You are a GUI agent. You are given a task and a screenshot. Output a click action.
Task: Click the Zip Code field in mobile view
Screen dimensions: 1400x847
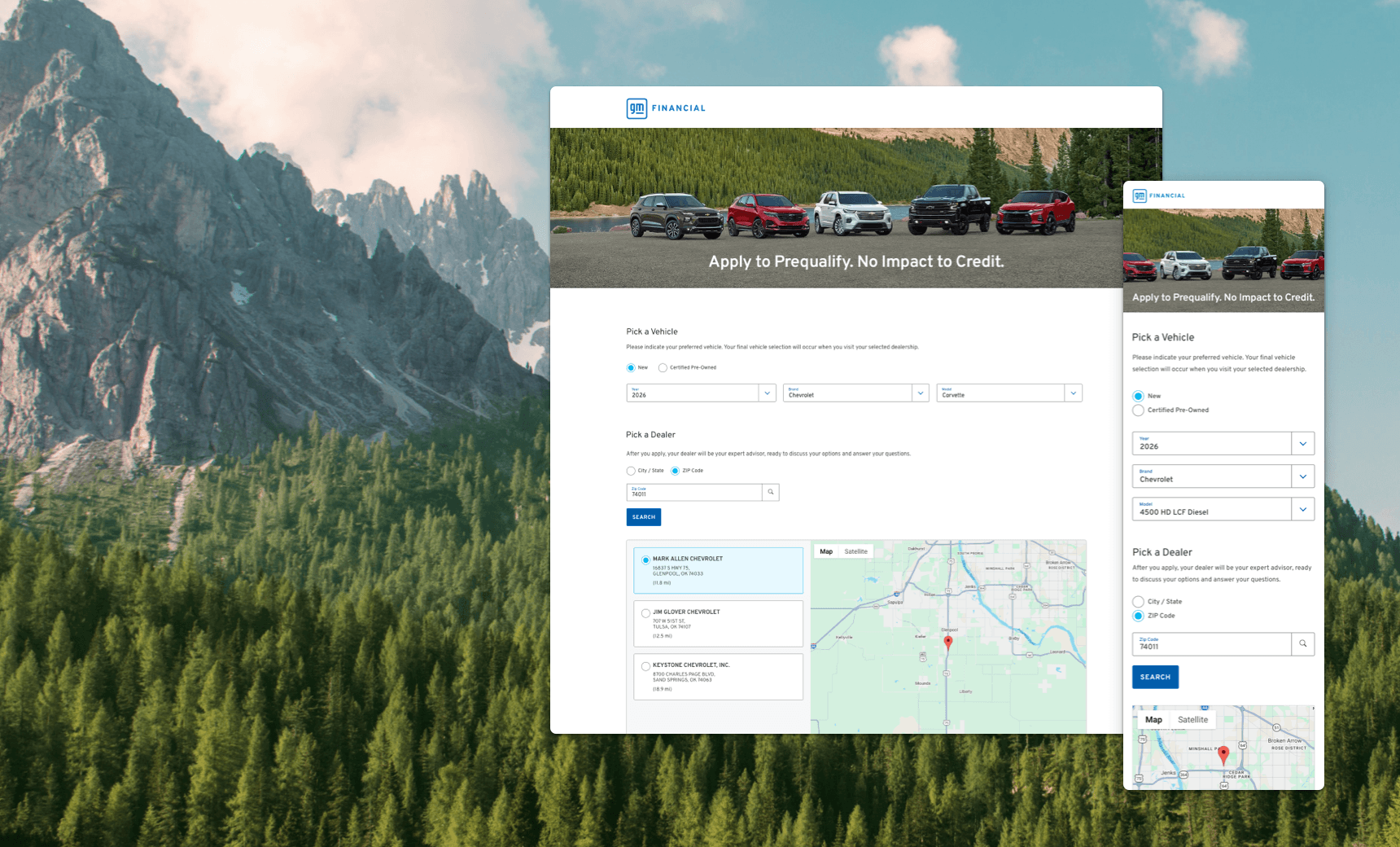tap(1212, 643)
